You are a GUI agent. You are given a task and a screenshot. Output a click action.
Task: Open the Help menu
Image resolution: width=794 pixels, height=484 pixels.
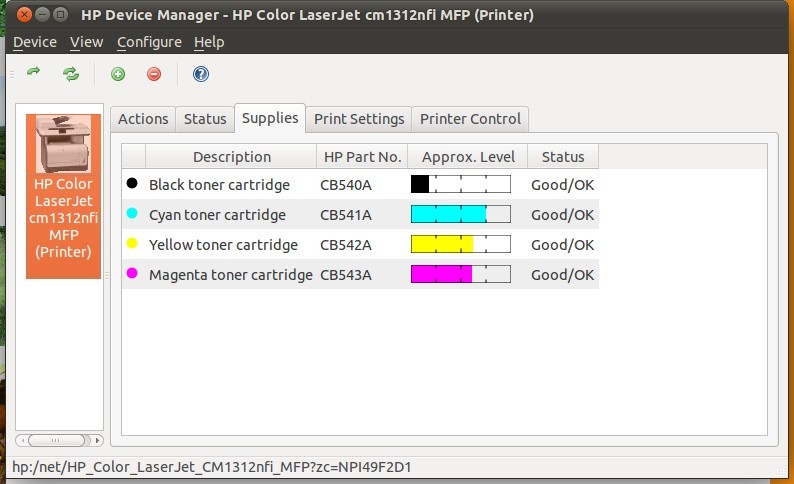click(209, 42)
